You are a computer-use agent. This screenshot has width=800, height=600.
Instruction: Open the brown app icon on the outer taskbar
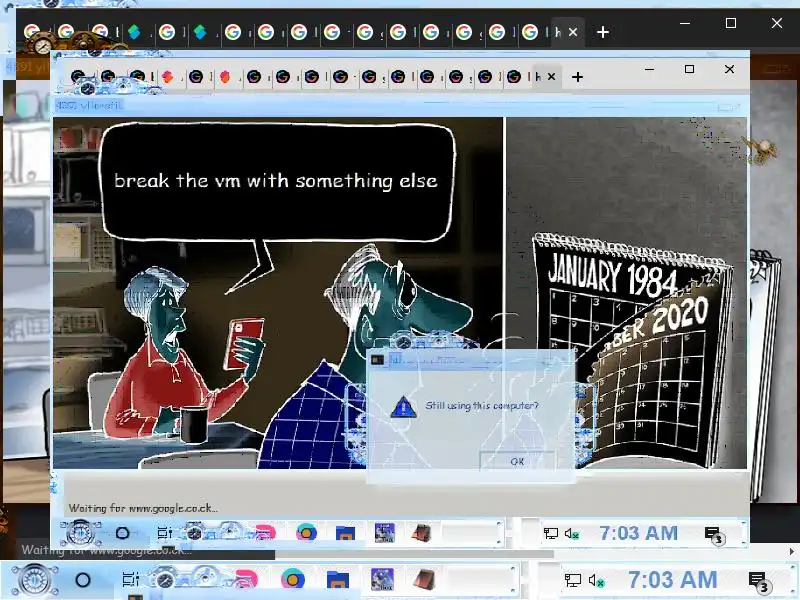pos(424,580)
